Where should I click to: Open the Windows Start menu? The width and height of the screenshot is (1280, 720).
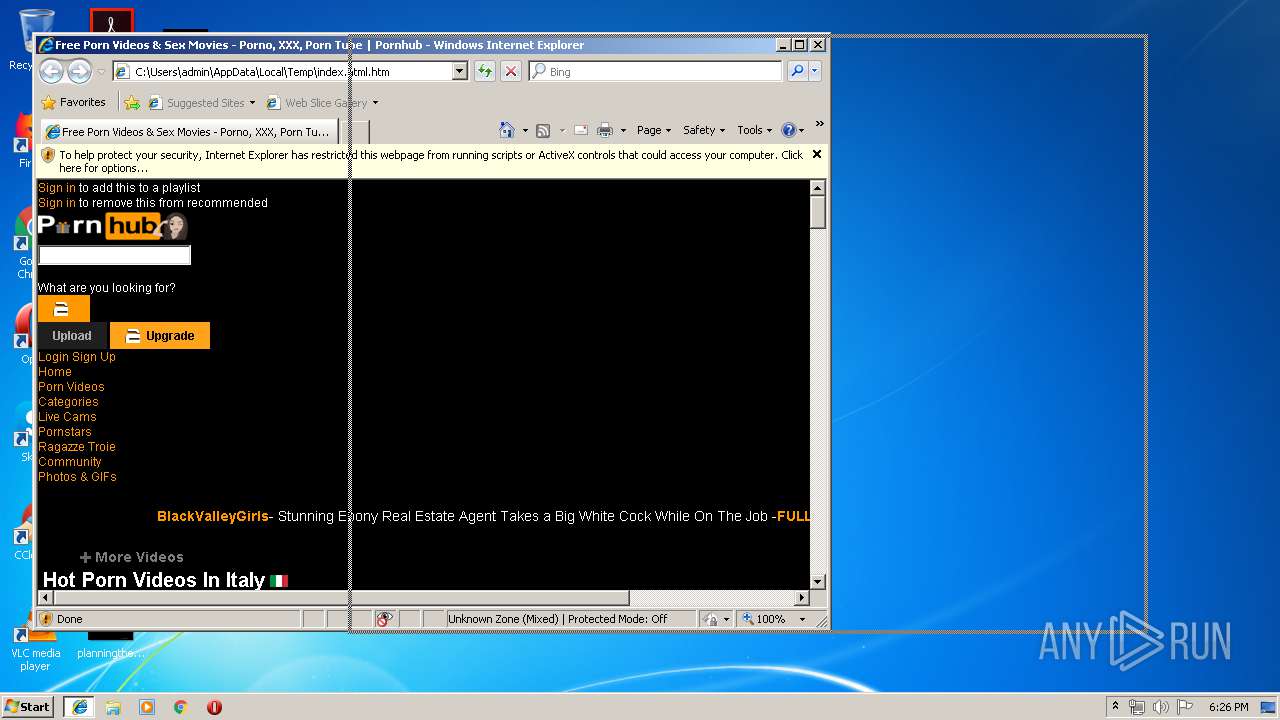pyautogui.click(x=28, y=707)
